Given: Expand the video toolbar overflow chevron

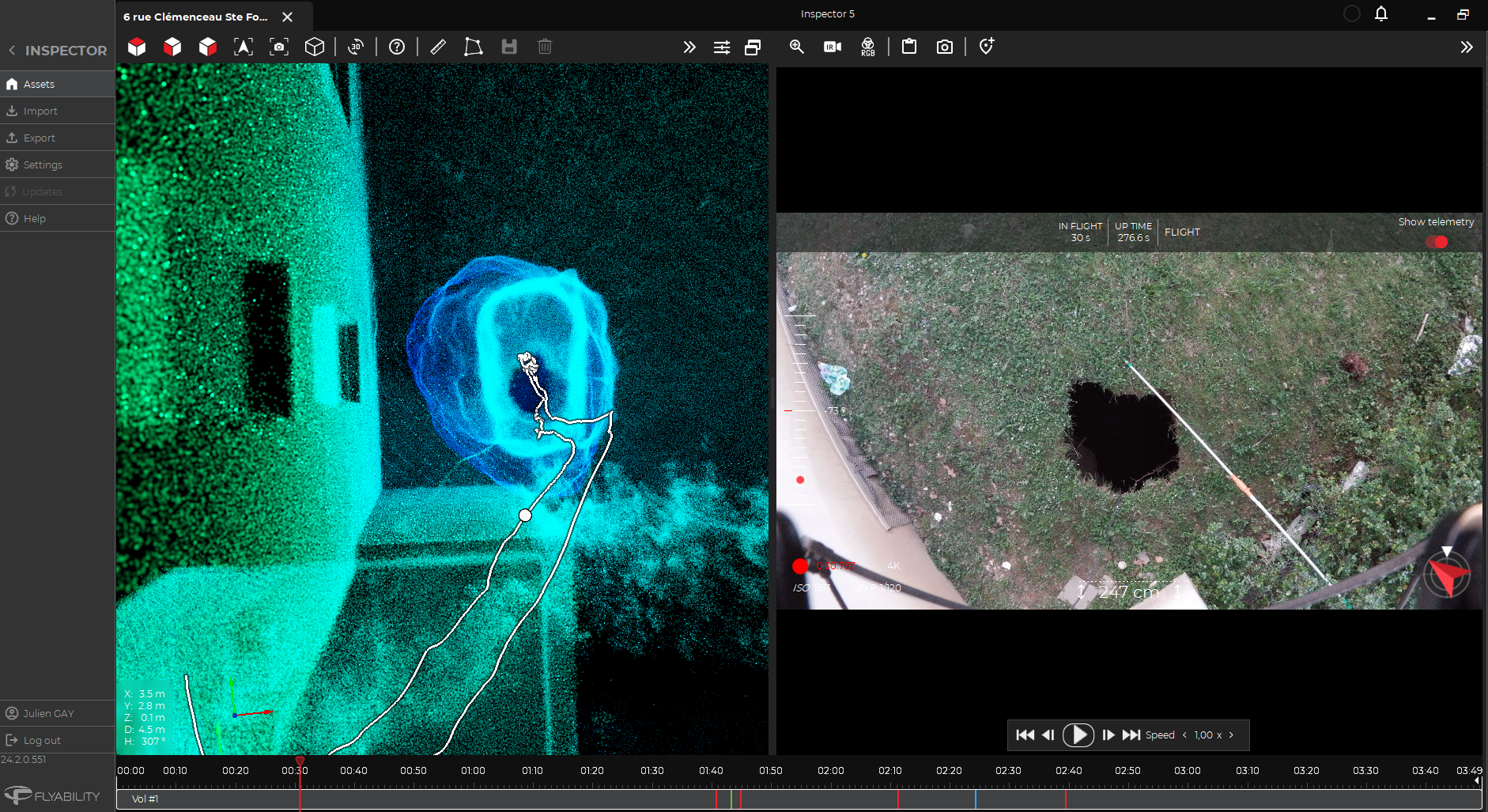Looking at the screenshot, I should coord(1466,47).
